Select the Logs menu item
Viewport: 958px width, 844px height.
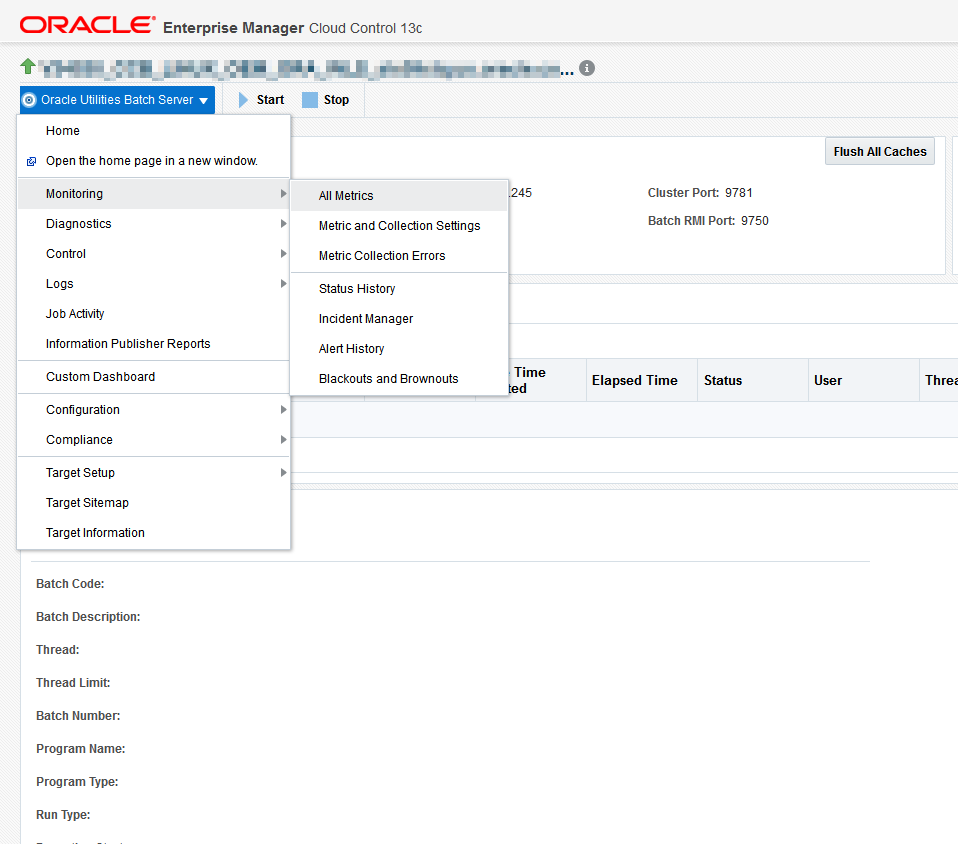pyautogui.click(x=154, y=284)
